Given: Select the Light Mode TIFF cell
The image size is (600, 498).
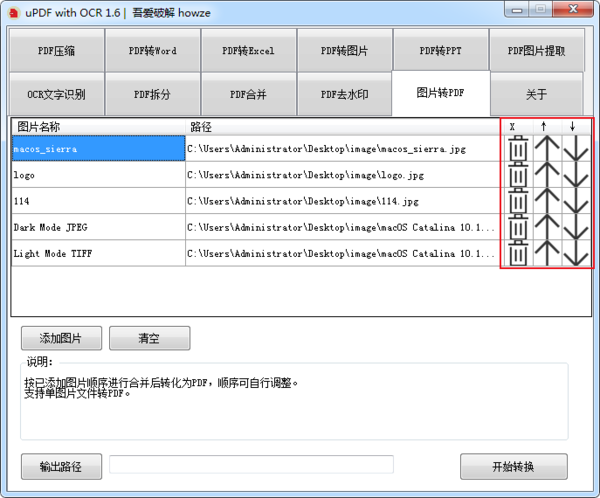Looking at the screenshot, I should (99, 253).
